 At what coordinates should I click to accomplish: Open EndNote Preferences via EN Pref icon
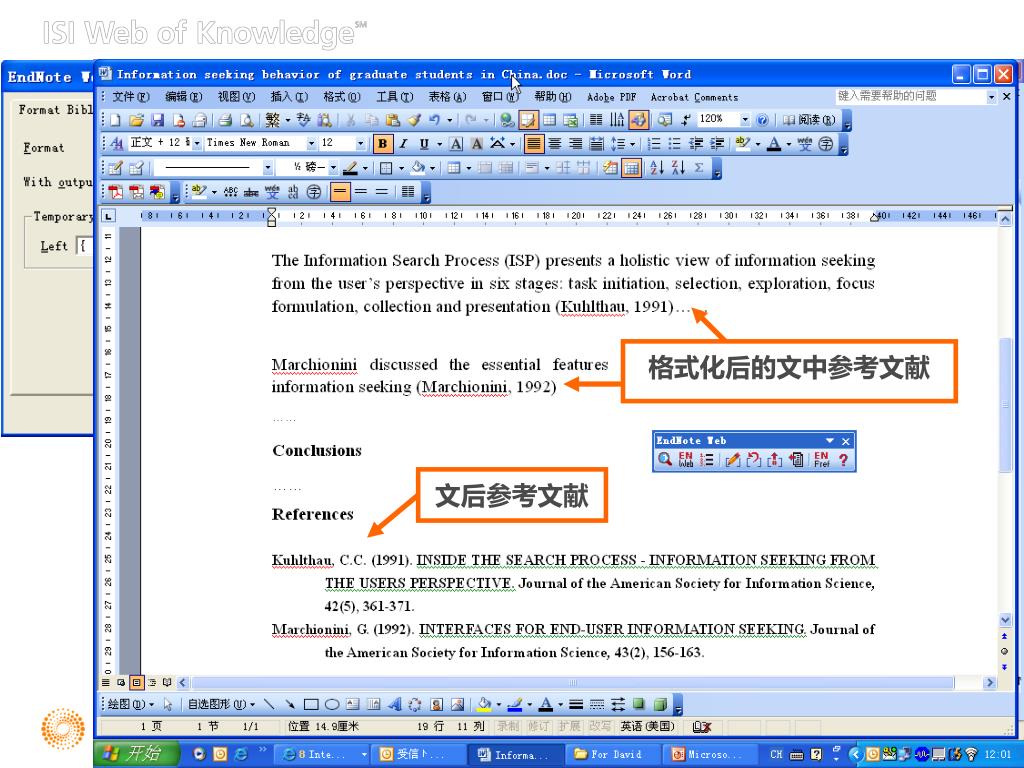822,459
